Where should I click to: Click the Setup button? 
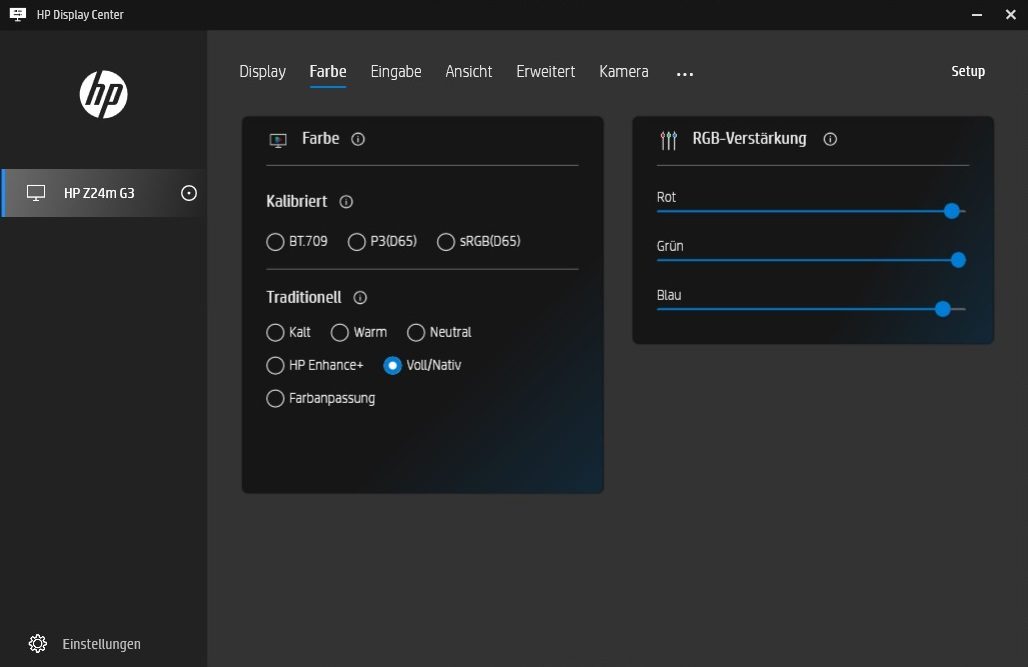point(967,72)
